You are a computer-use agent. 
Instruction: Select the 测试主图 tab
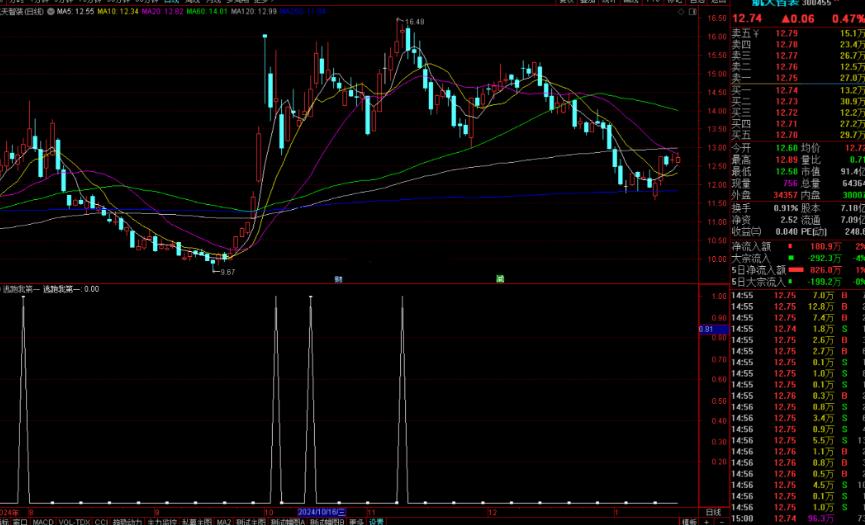tap(251, 522)
